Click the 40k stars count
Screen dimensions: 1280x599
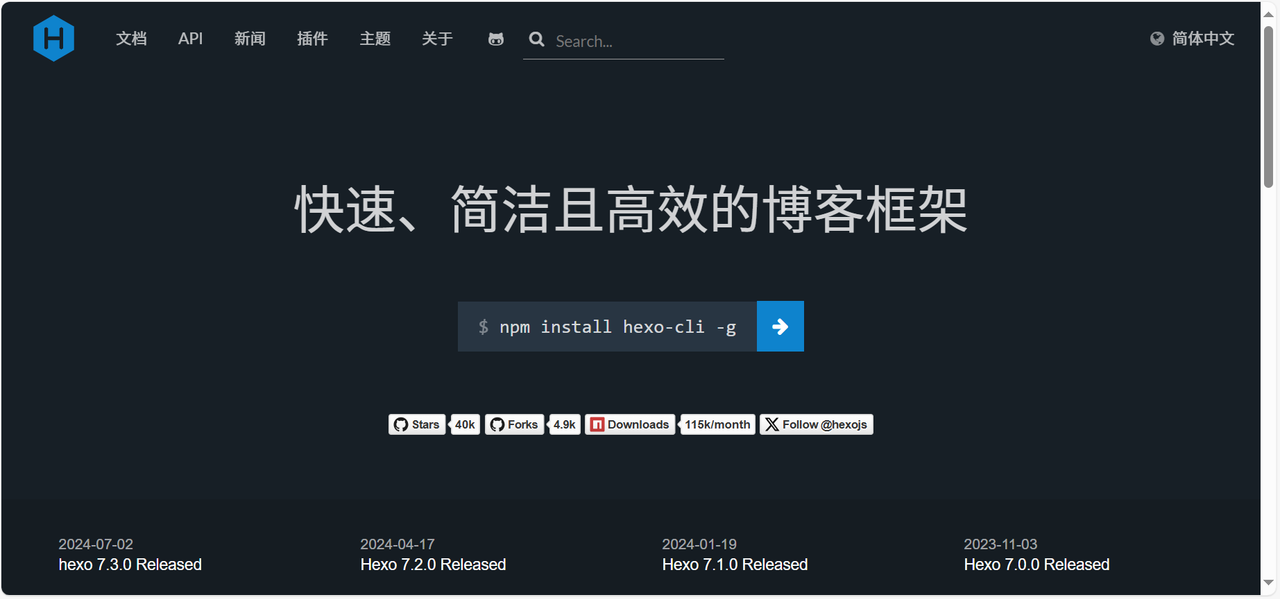coord(465,425)
